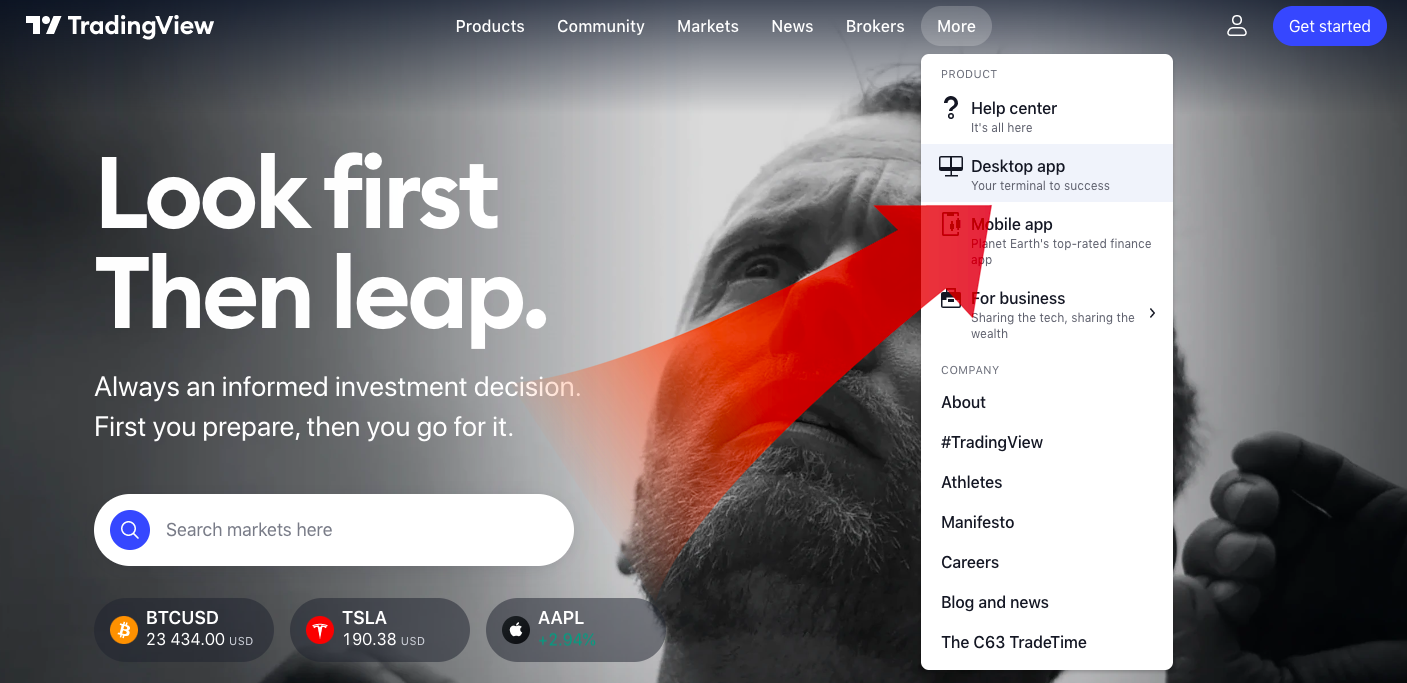The image size is (1407, 683).
Task: Go to the News section
Action: 792,26
